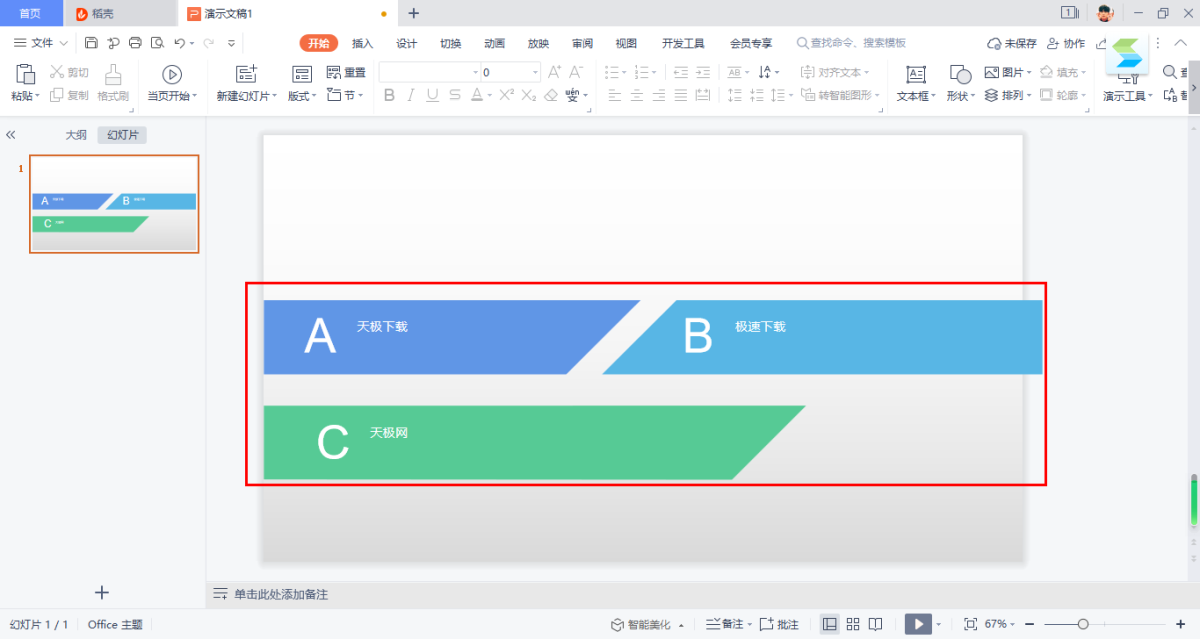This screenshot has height=639, width=1200.
Task: Click the Save icon in quick access bar
Action: tap(91, 43)
